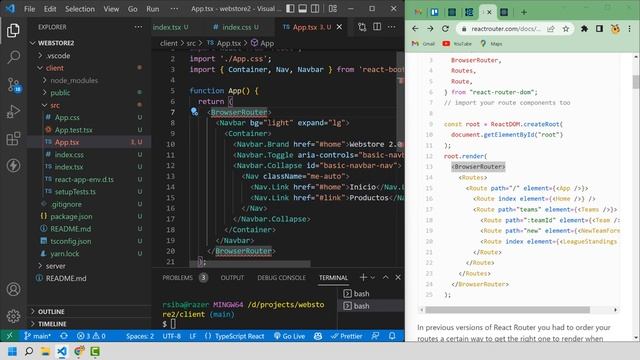Open the Explorer panel's more actions ellipsis
640x360 pixels.
click(x=138, y=27)
